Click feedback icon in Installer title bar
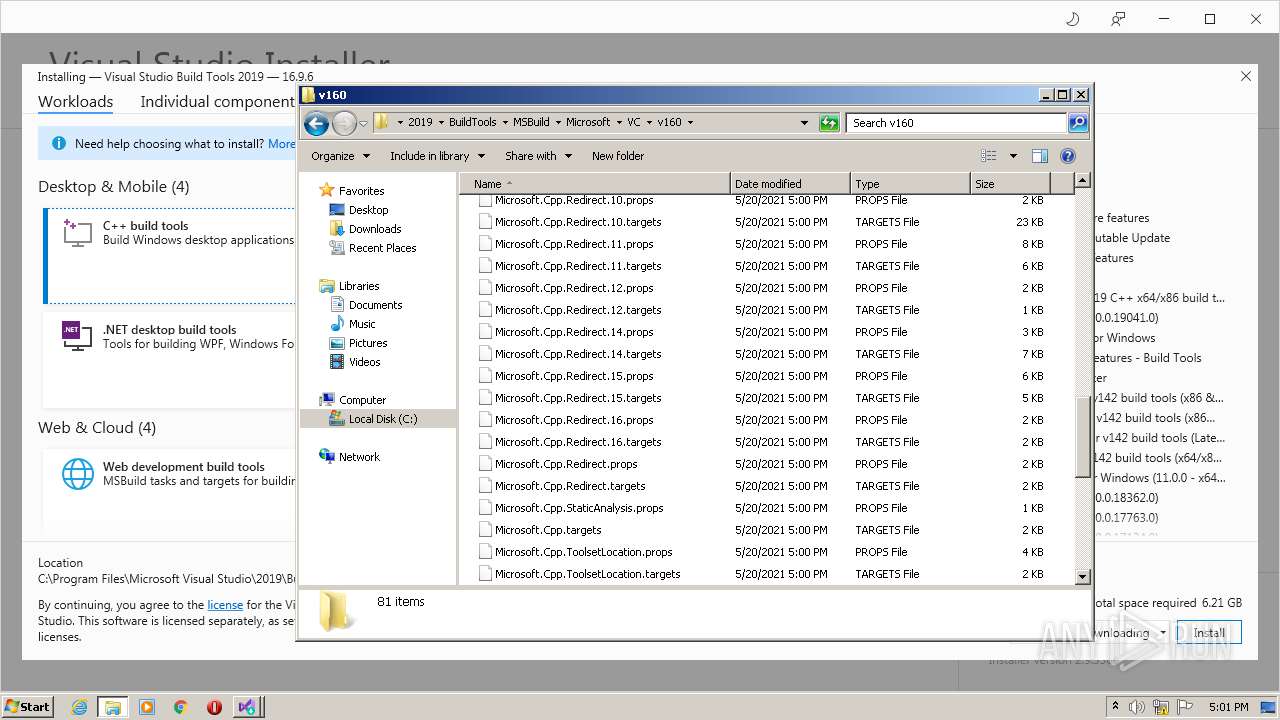 click(x=1118, y=19)
